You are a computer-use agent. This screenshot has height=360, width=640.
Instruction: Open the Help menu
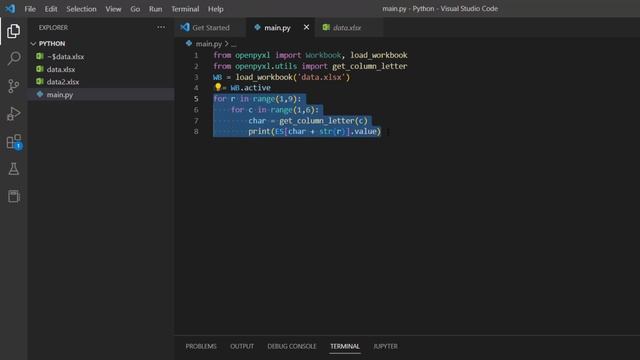(216, 9)
